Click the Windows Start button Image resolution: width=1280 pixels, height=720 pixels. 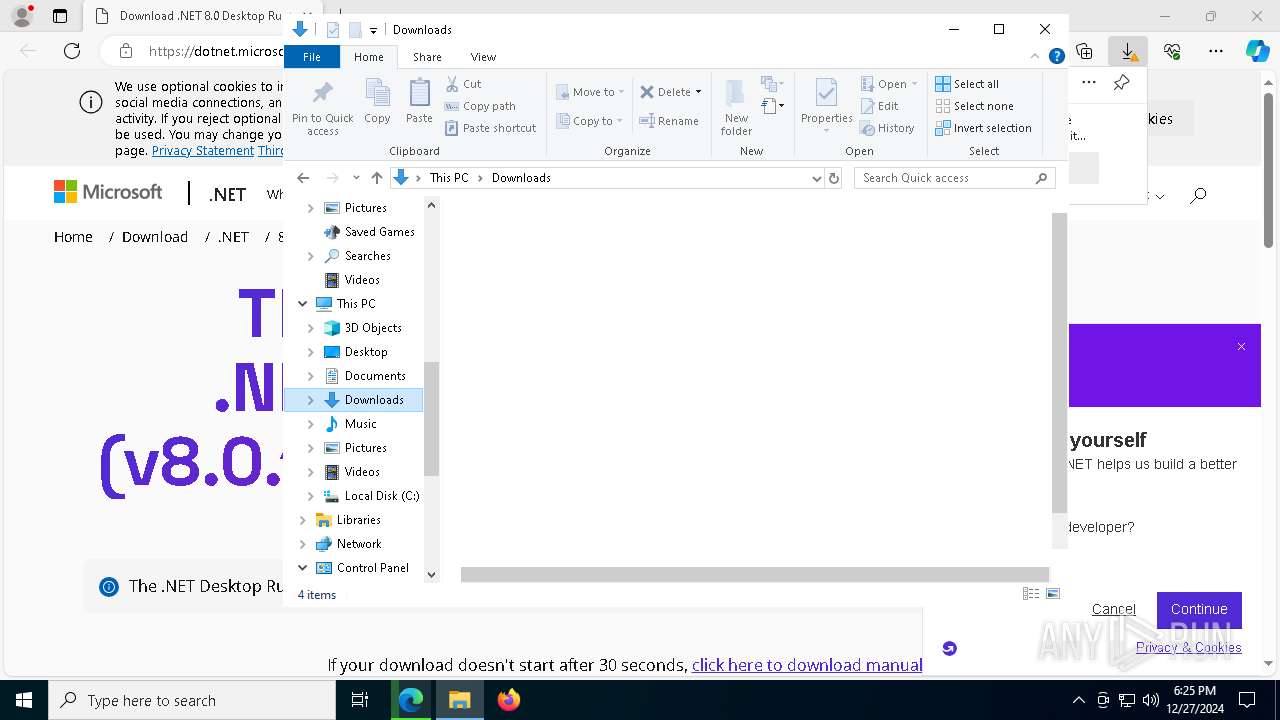click(24, 700)
